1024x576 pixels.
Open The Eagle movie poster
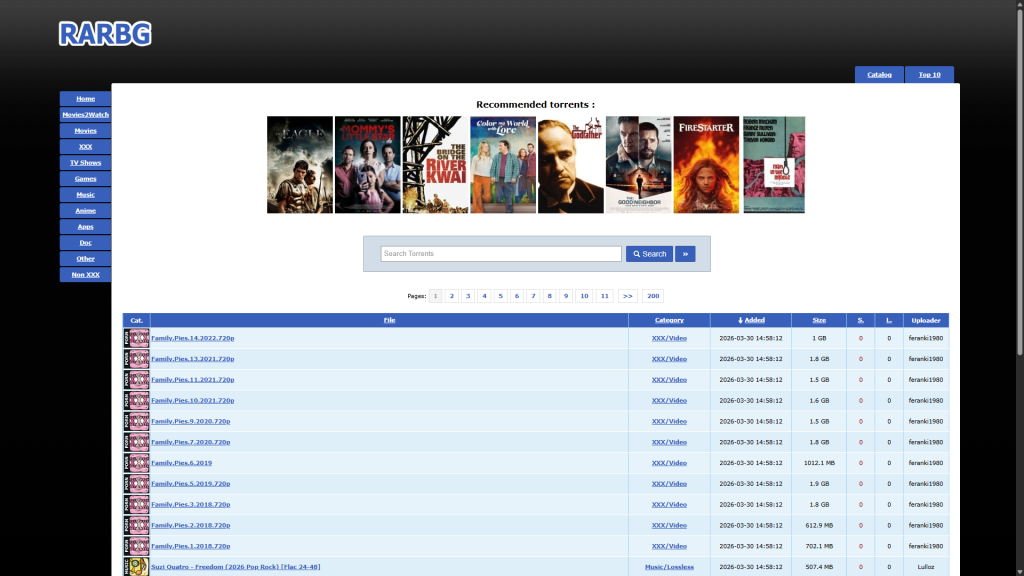299,165
